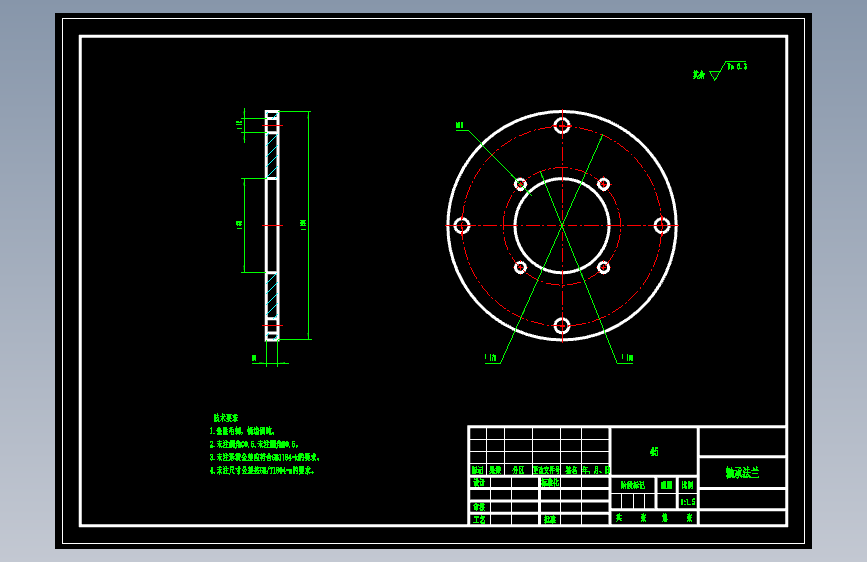Screen dimensions: 867x562
Task: Click the 批准 label cell
Action: 550,519
